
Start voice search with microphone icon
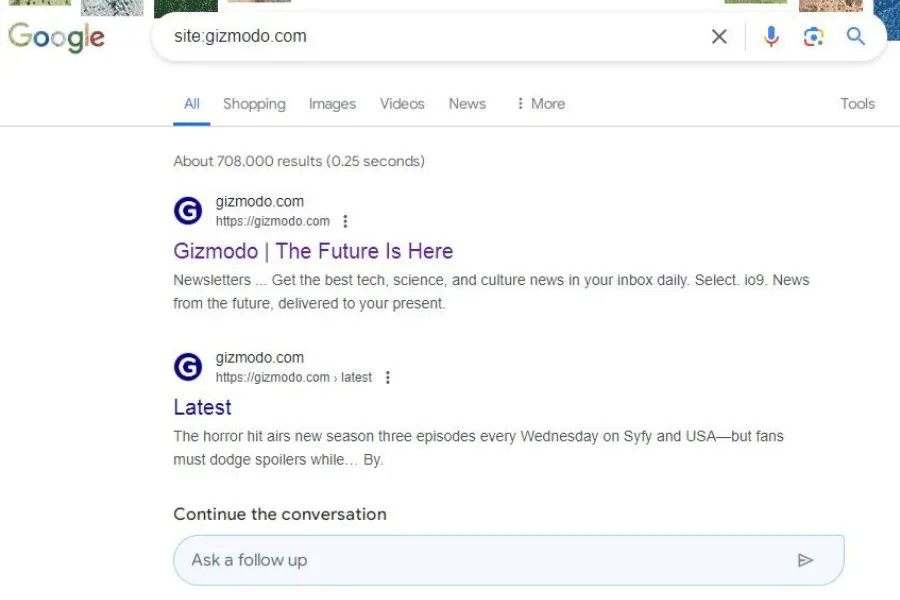(771, 37)
